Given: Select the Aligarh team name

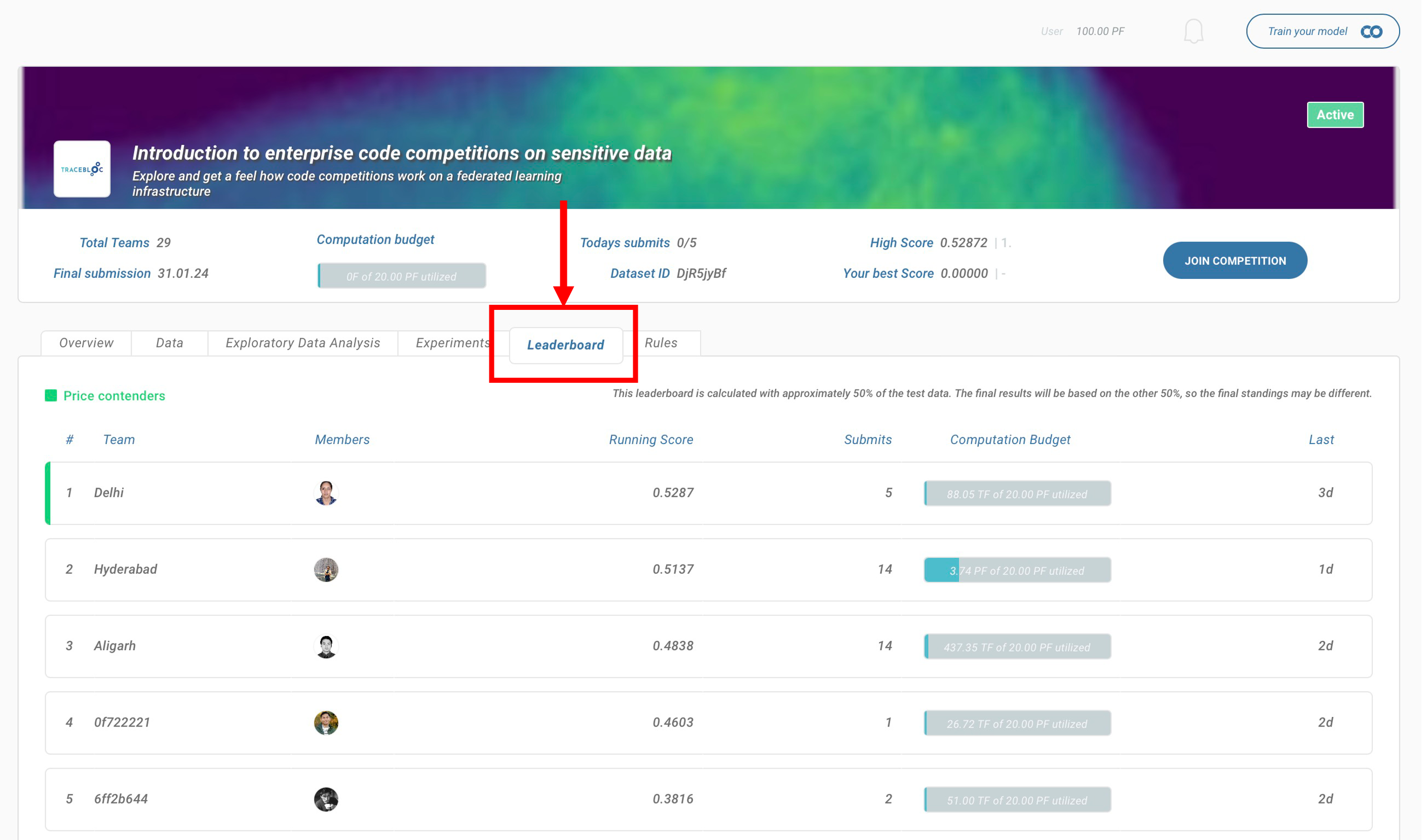Looking at the screenshot, I should point(115,645).
